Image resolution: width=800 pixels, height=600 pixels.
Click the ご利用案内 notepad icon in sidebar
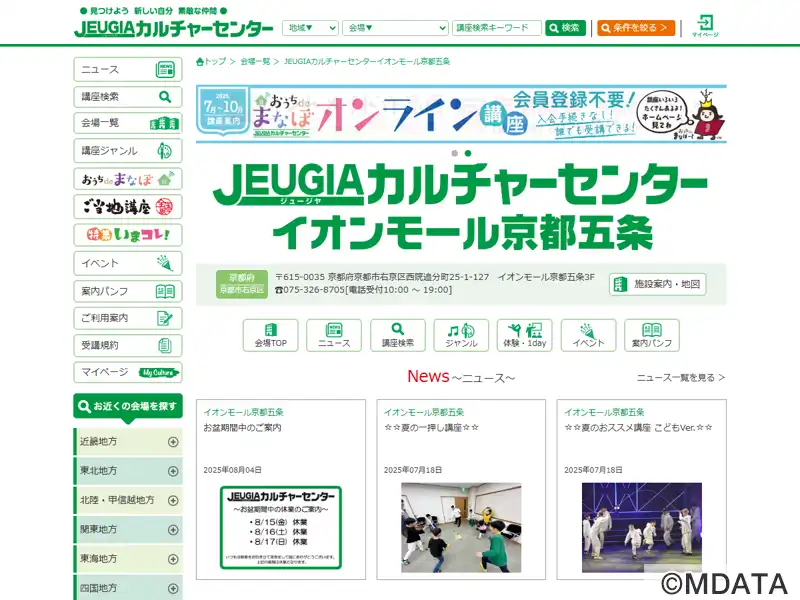tap(165, 318)
